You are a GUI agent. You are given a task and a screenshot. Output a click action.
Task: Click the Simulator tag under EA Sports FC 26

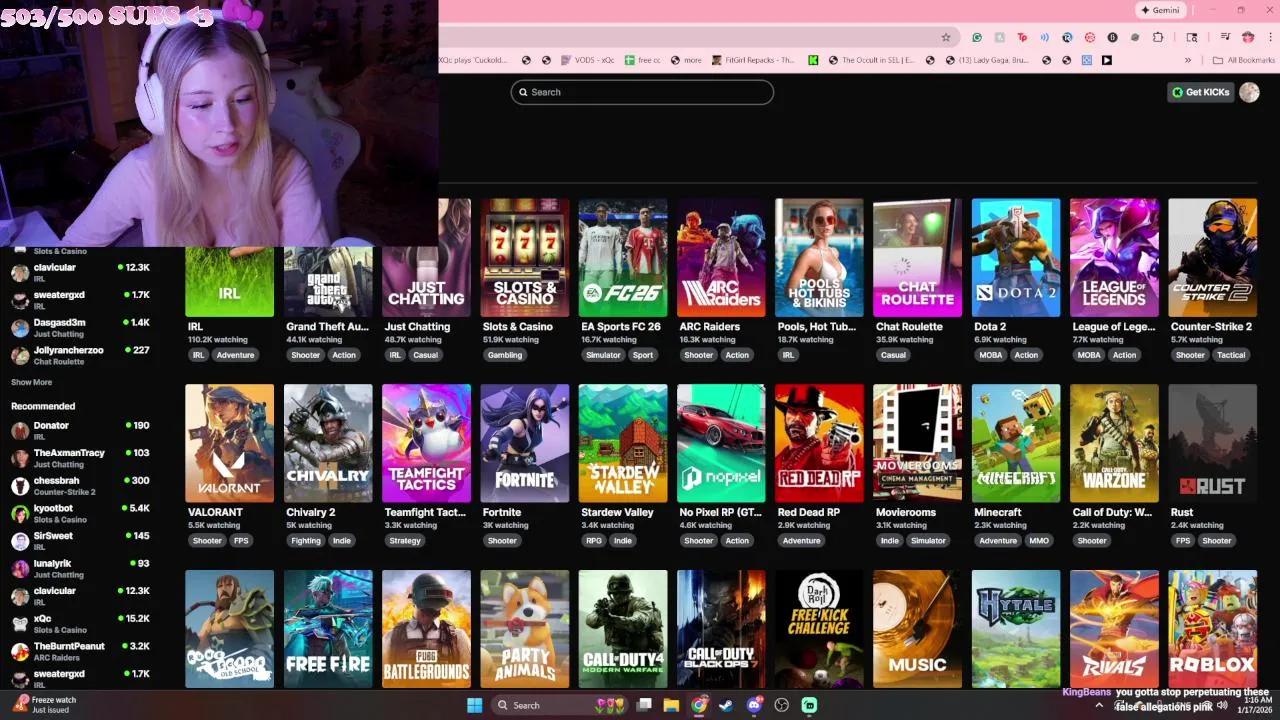click(603, 355)
